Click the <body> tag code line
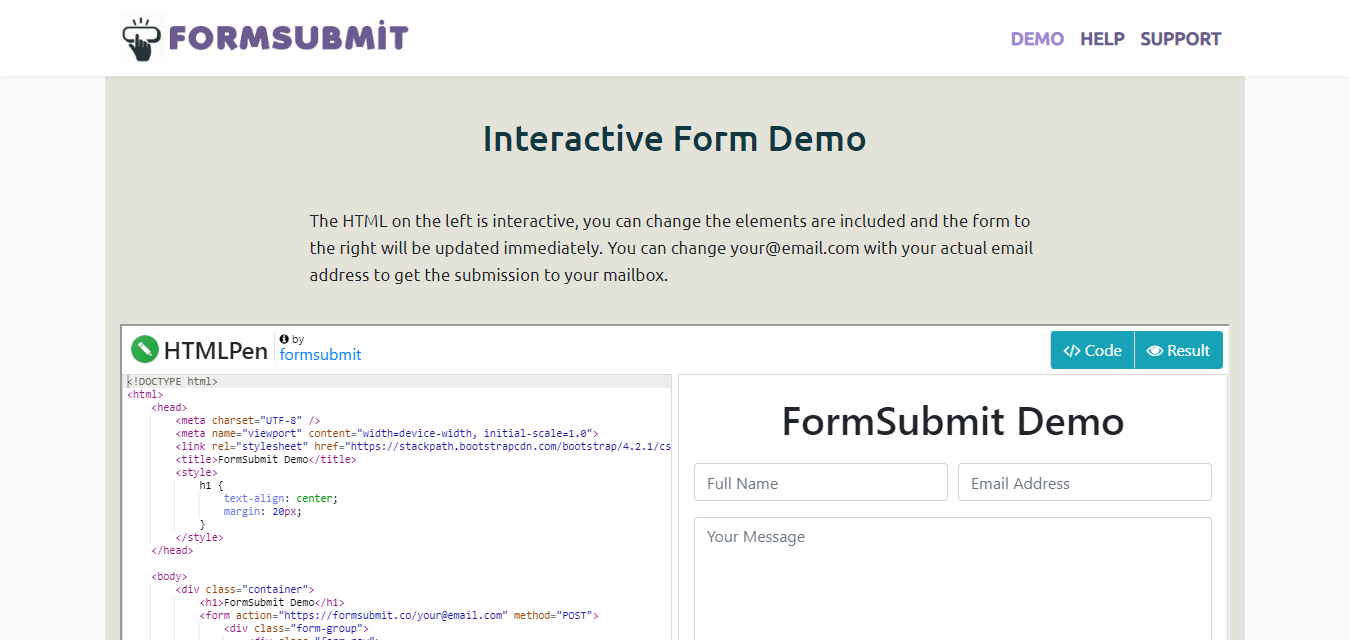The width and height of the screenshot is (1349, 640). tap(169, 576)
